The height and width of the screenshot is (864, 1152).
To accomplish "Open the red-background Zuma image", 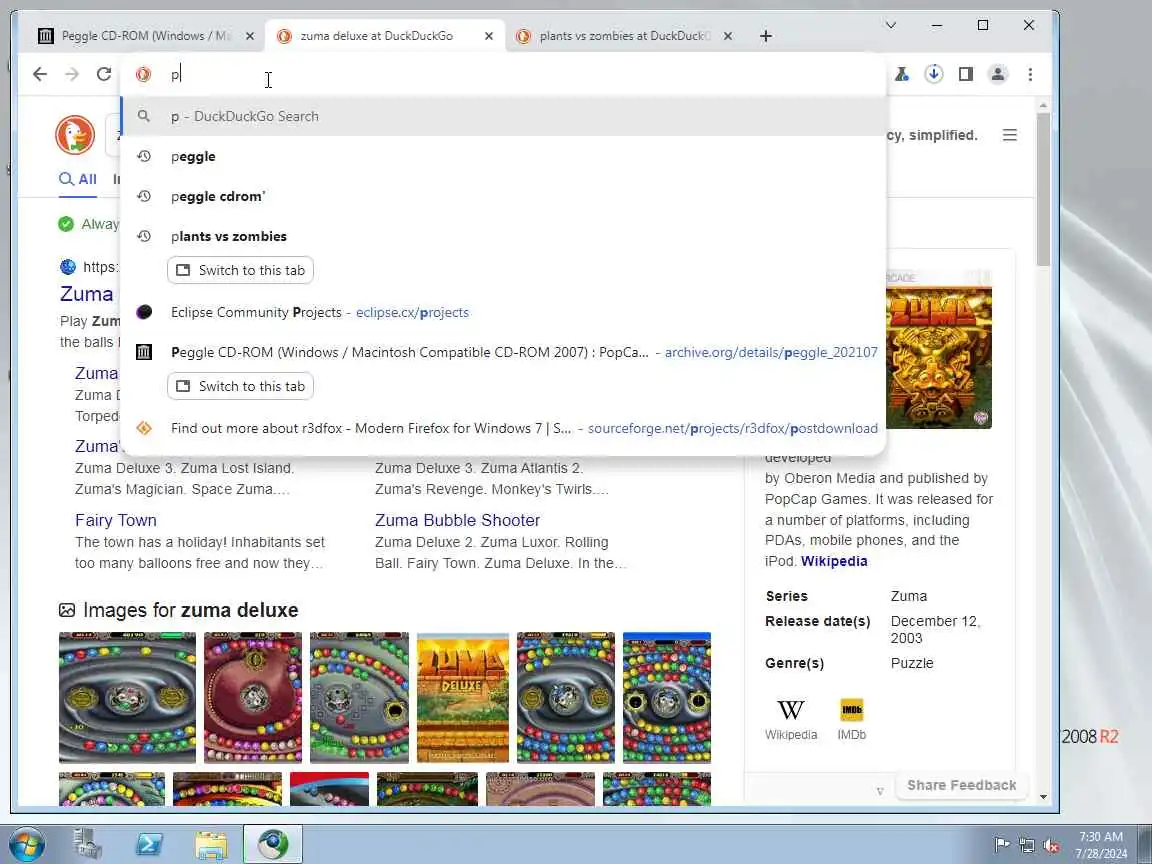I will (x=253, y=697).
